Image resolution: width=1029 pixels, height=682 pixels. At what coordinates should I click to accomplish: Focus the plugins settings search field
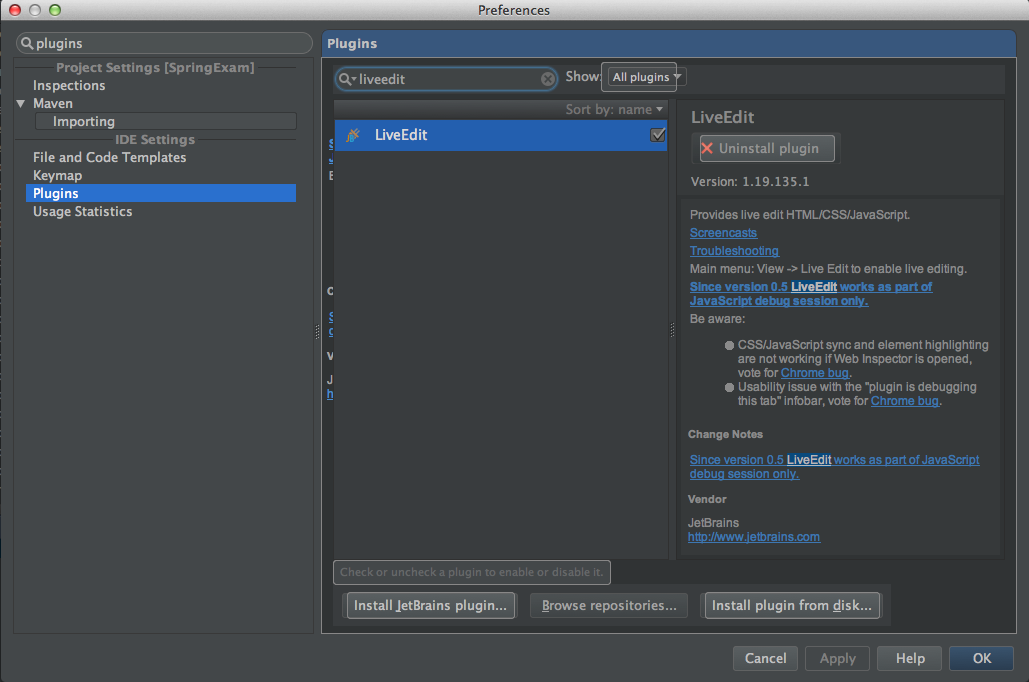[x=164, y=43]
